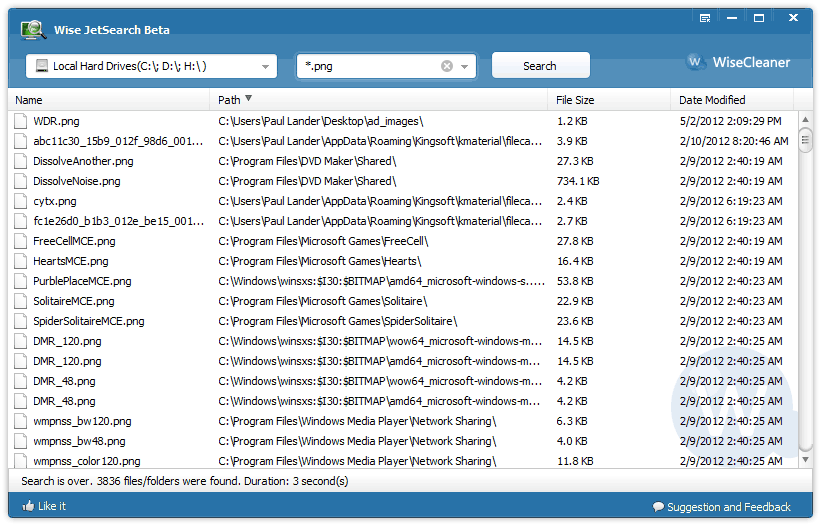Screen dimensions: 821x526
Task: Click the file icon for DissolveNoise.png
Action: click(20, 181)
